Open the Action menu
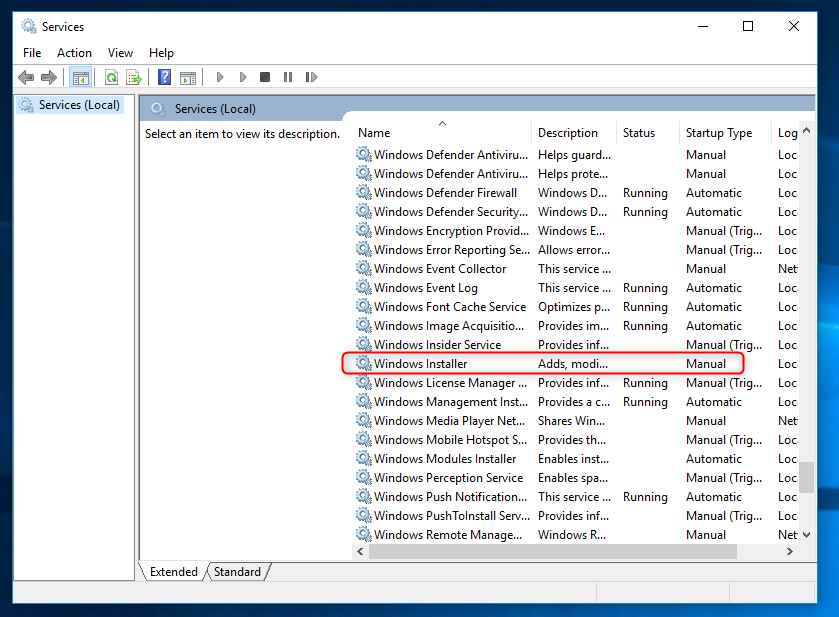839x617 pixels. pyautogui.click(x=74, y=52)
